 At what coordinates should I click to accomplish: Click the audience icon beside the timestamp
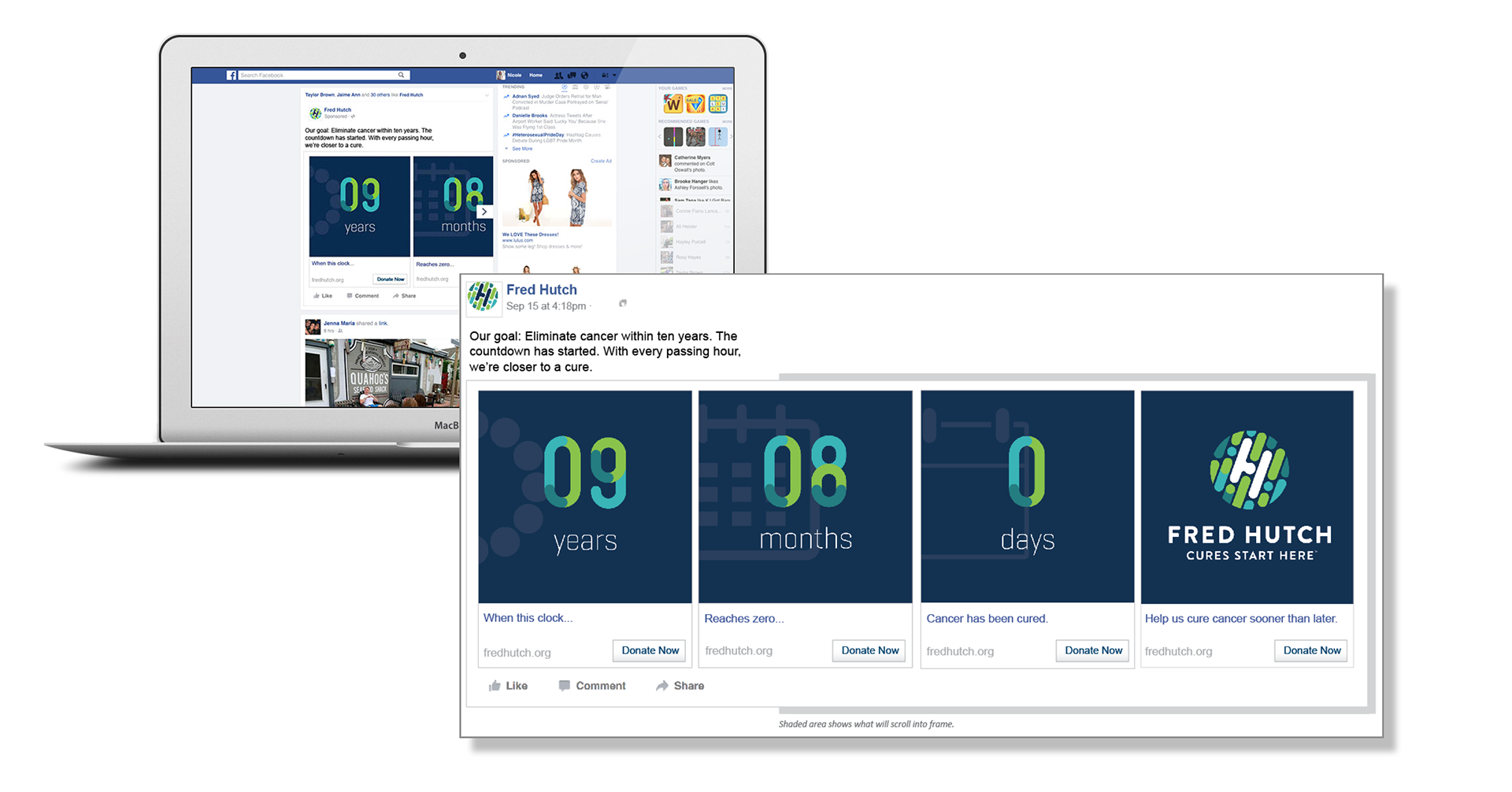click(623, 303)
